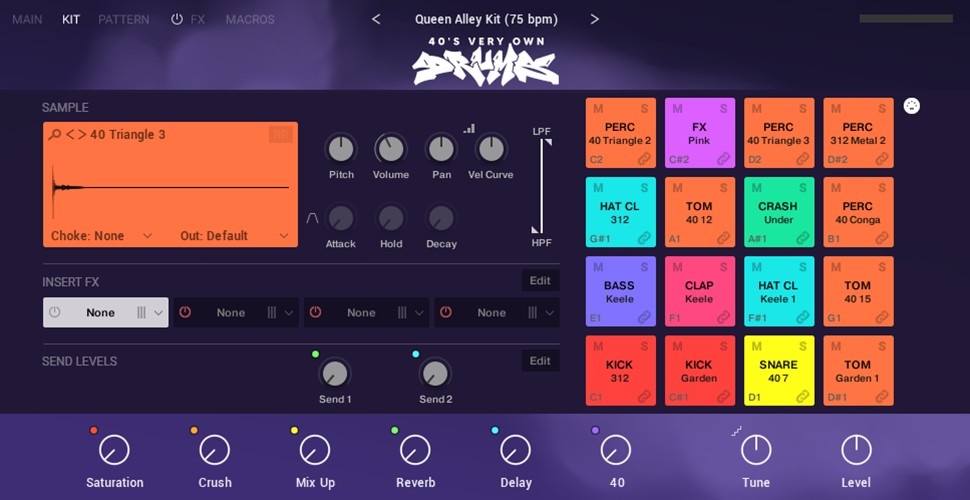The width and height of the screenshot is (970, 500).
Task: Click the velocity curve bars icon
Action: click(x=469, y=128)
